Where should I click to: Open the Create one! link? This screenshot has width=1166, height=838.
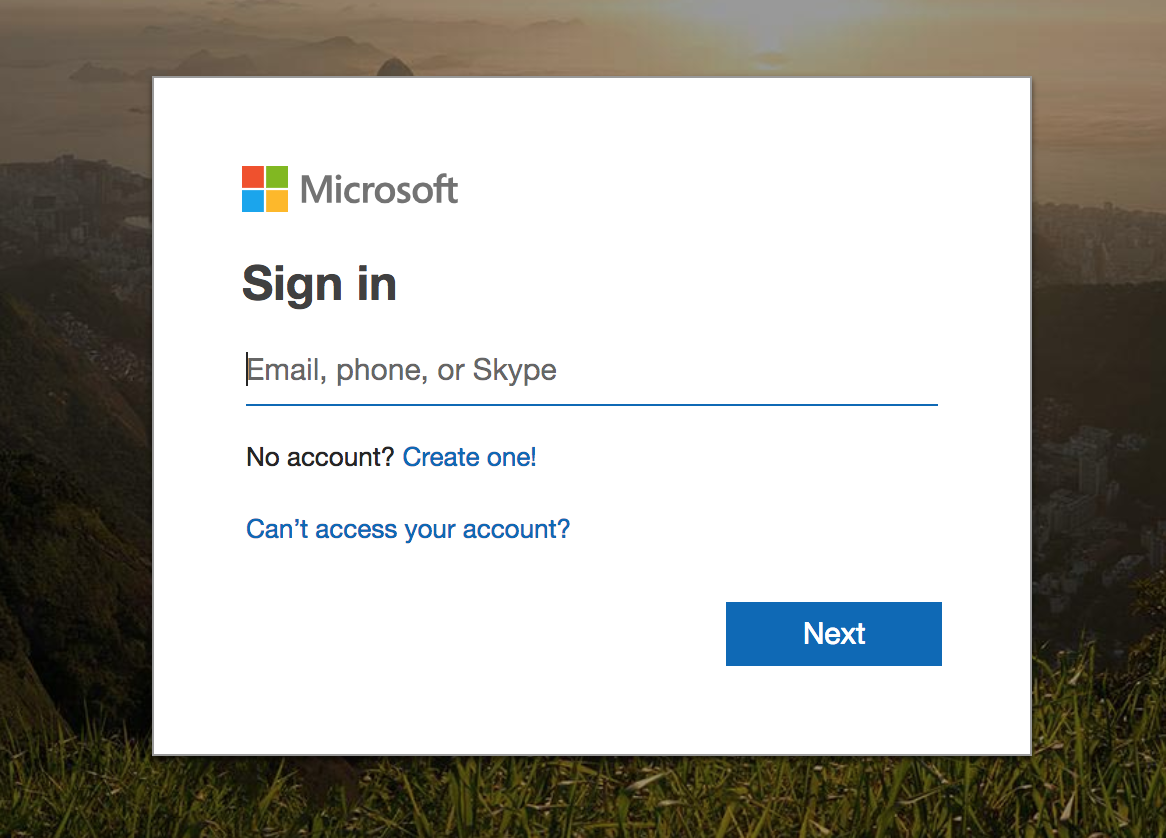[469, 457]
